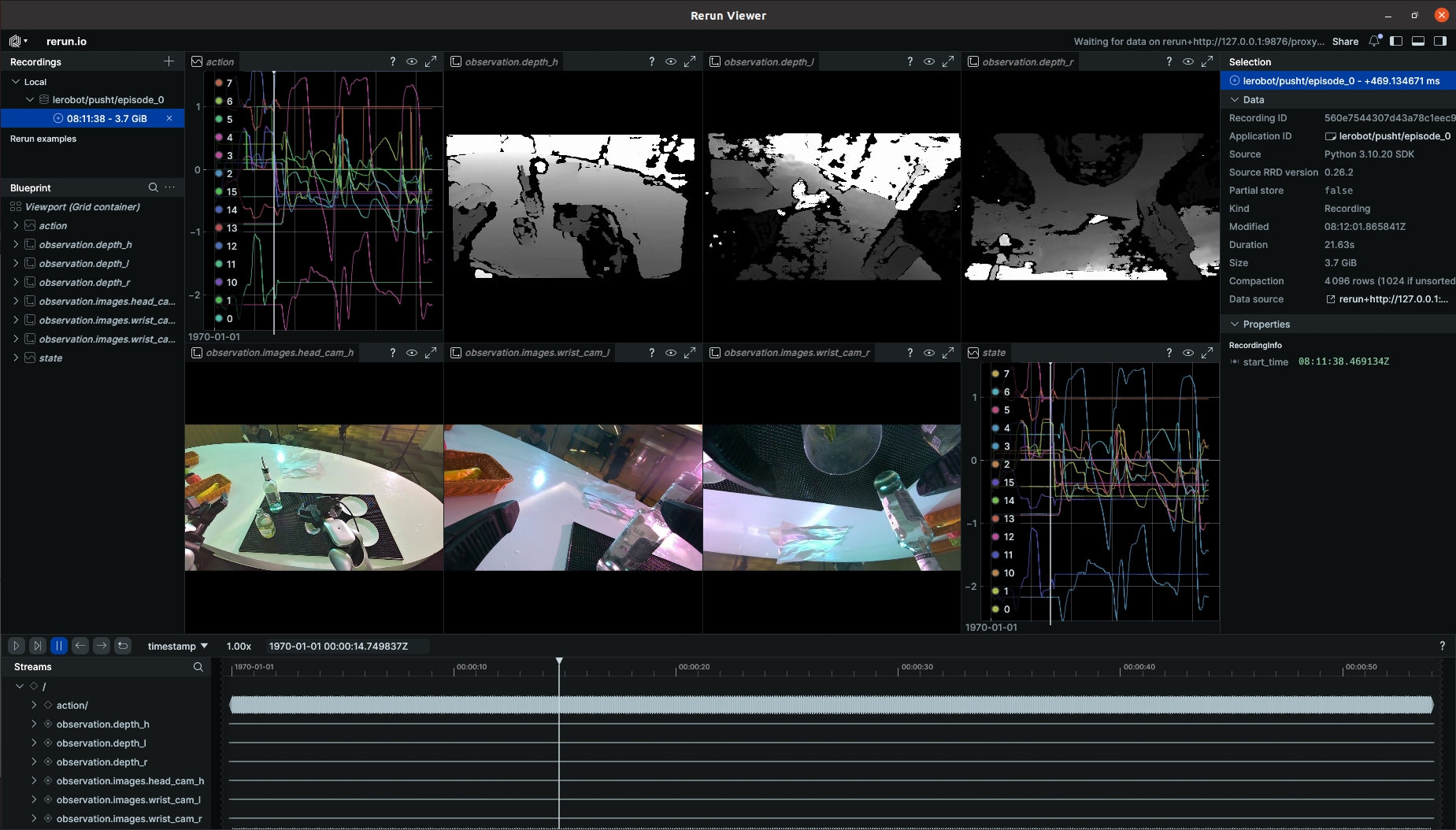Image resolution: width=1456 pixels, height=830 pixels.
Task: Hide the observation.depth_l view with eye icon
Action: (x=929, y=61)
